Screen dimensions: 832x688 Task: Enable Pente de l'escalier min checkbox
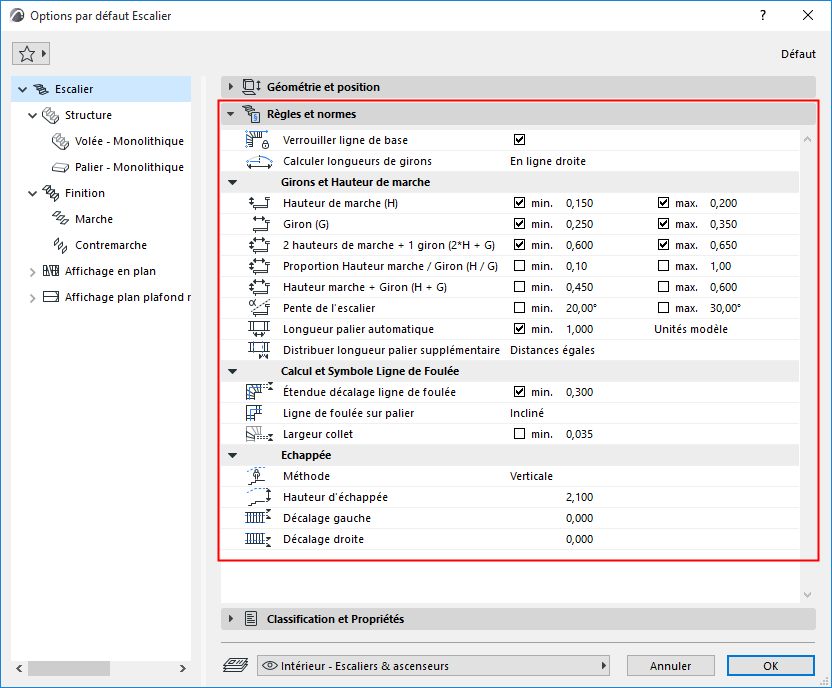pyautogui.click(x=519, y=308)
